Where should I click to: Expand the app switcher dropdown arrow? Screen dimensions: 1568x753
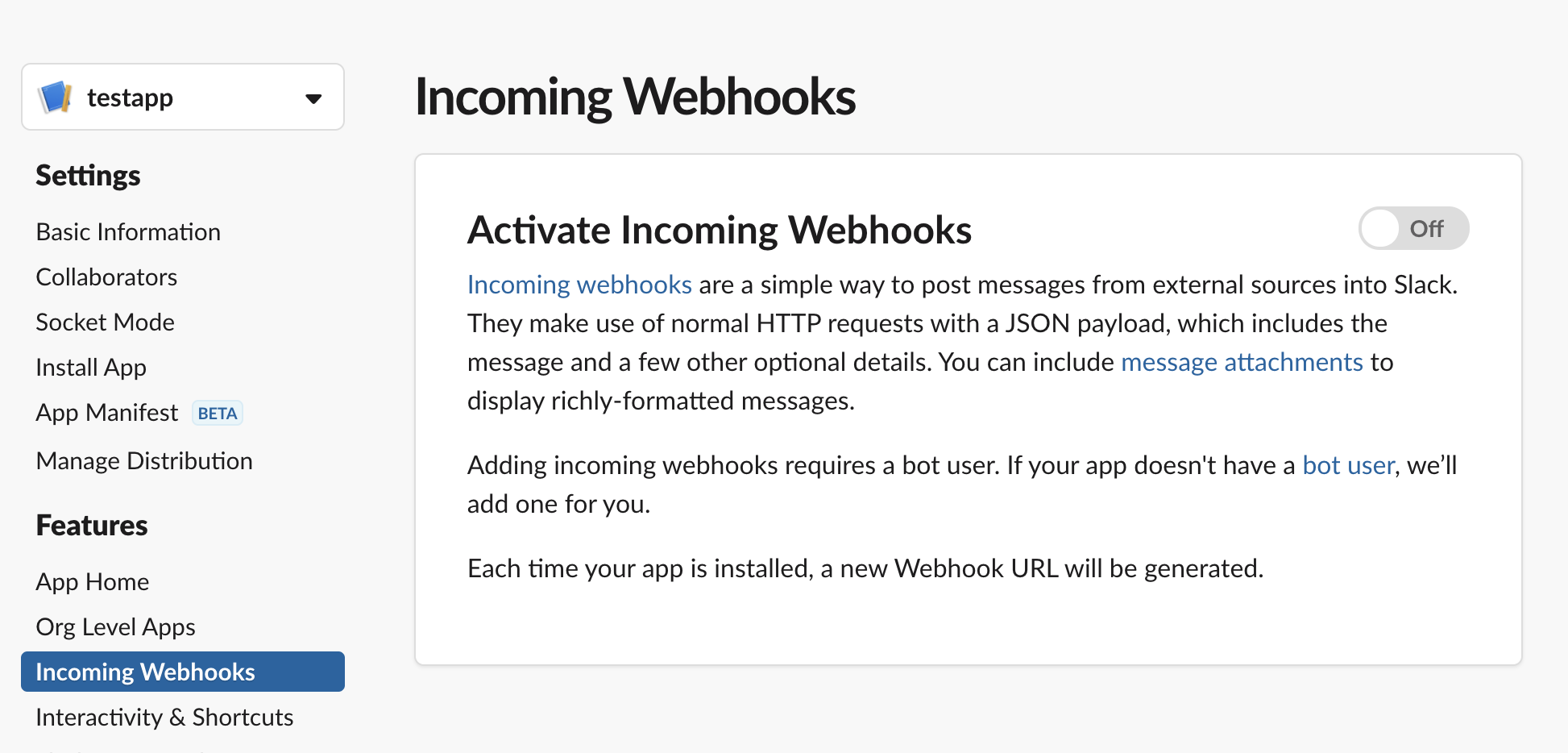(313, 98)
